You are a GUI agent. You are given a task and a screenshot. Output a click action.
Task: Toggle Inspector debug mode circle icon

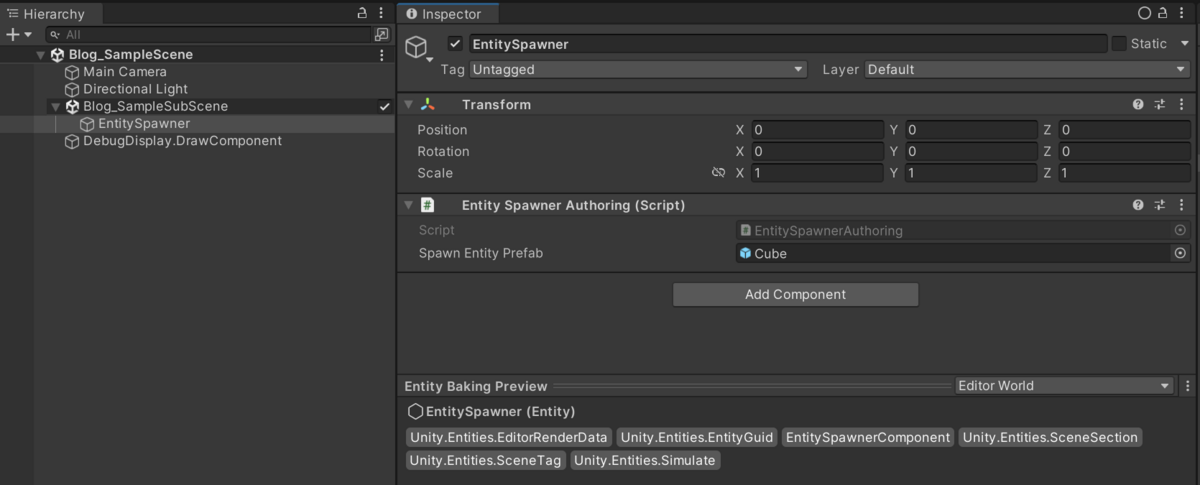pyautogui.click(x=1145, y=14)
